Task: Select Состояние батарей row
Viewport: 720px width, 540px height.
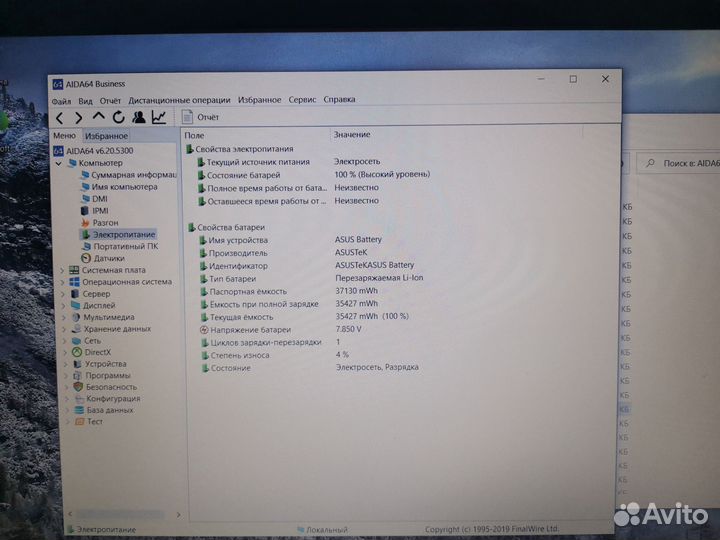Action: (314, 174)
